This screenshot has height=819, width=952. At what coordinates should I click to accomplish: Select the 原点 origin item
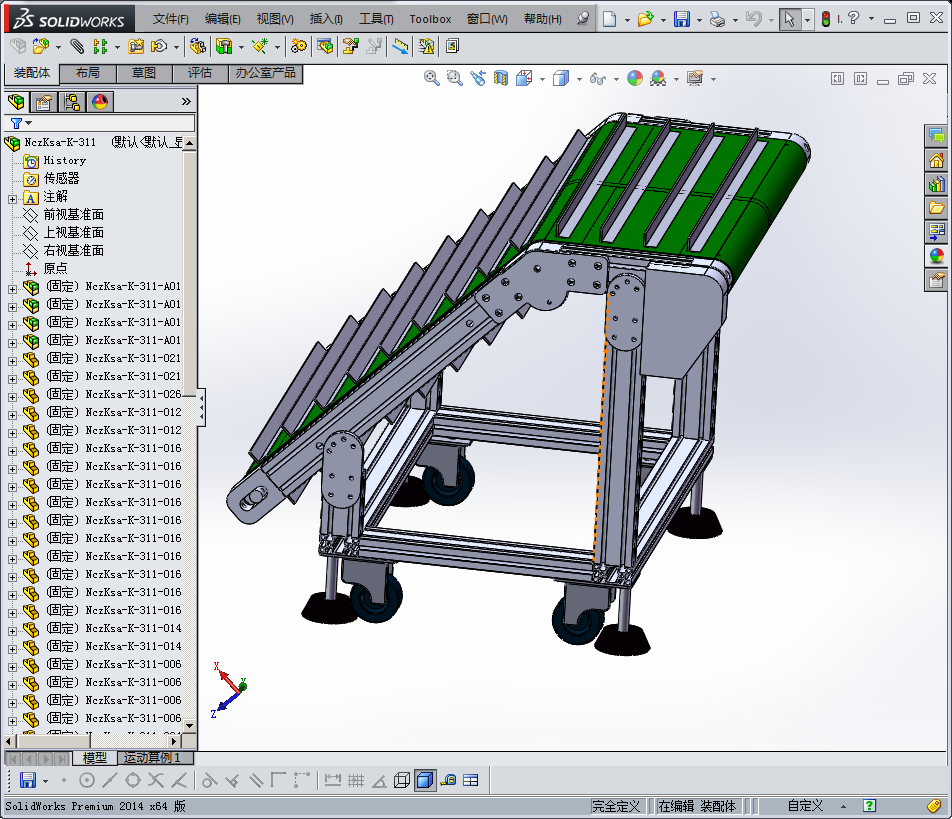[55, 268]
